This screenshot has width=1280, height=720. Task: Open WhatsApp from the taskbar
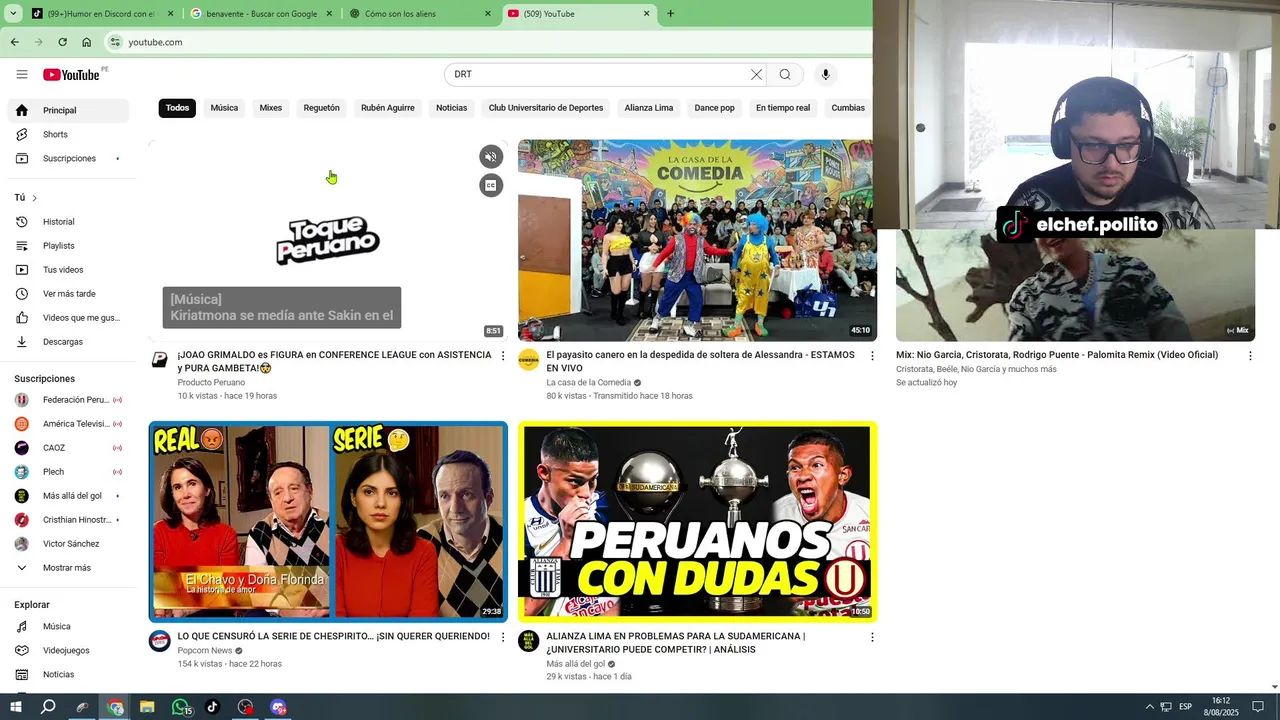pyautogui.click(x=180, y=707)
